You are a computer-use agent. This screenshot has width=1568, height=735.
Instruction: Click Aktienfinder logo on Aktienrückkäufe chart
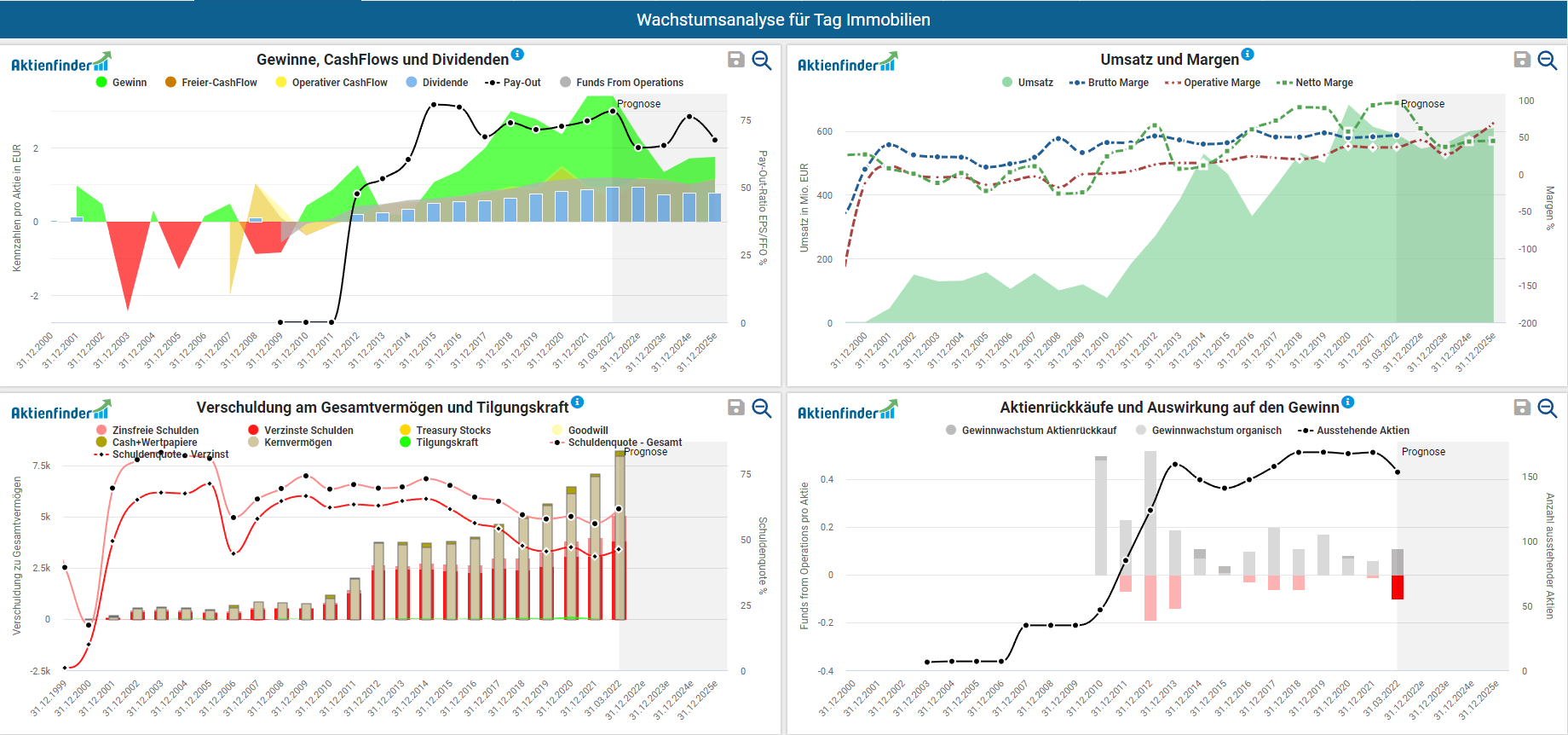coord(847,411)
